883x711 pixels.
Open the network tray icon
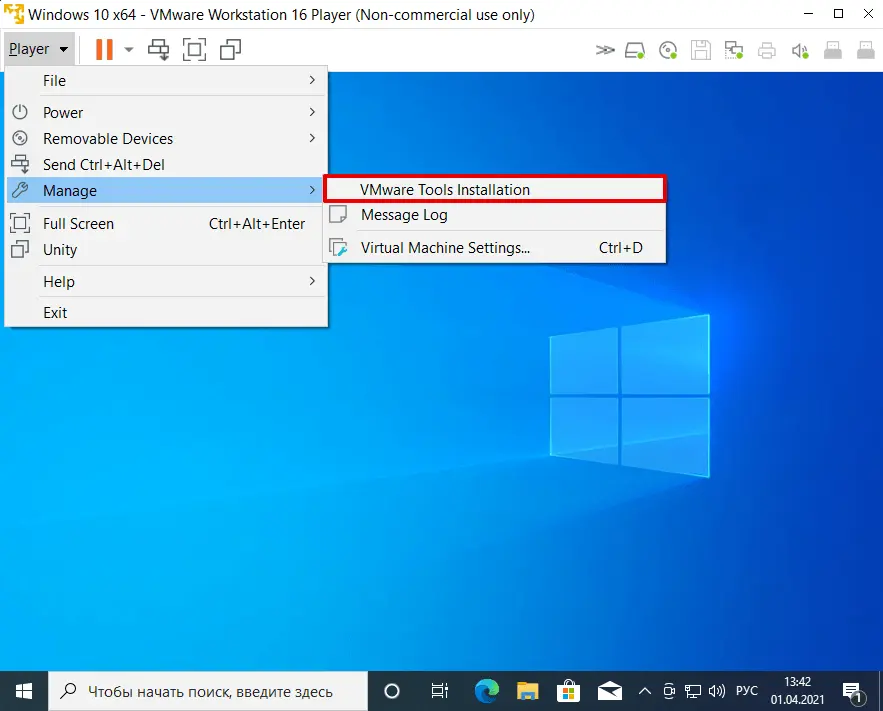pos(693,691)
